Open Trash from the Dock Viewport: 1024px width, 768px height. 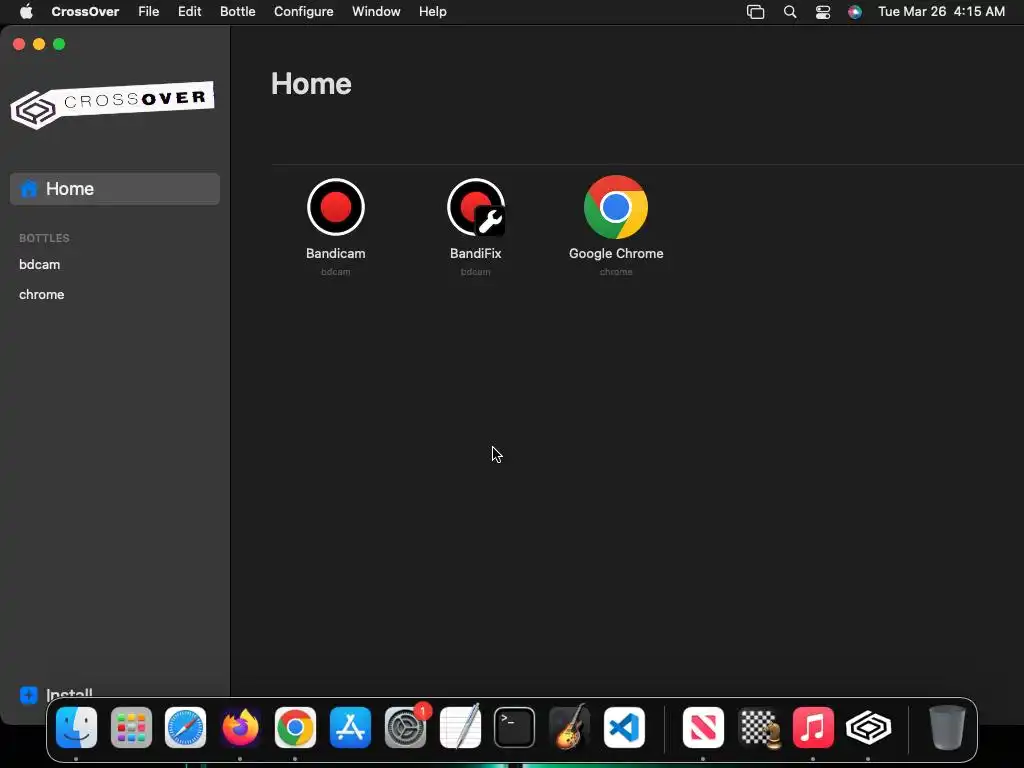tap(947, 727)
